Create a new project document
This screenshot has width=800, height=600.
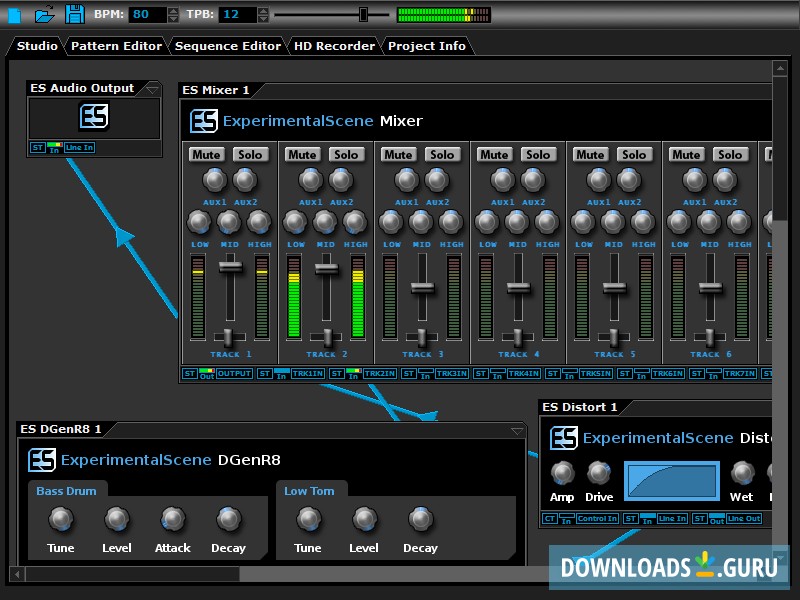pyautogui.click(x=15, y=13)
